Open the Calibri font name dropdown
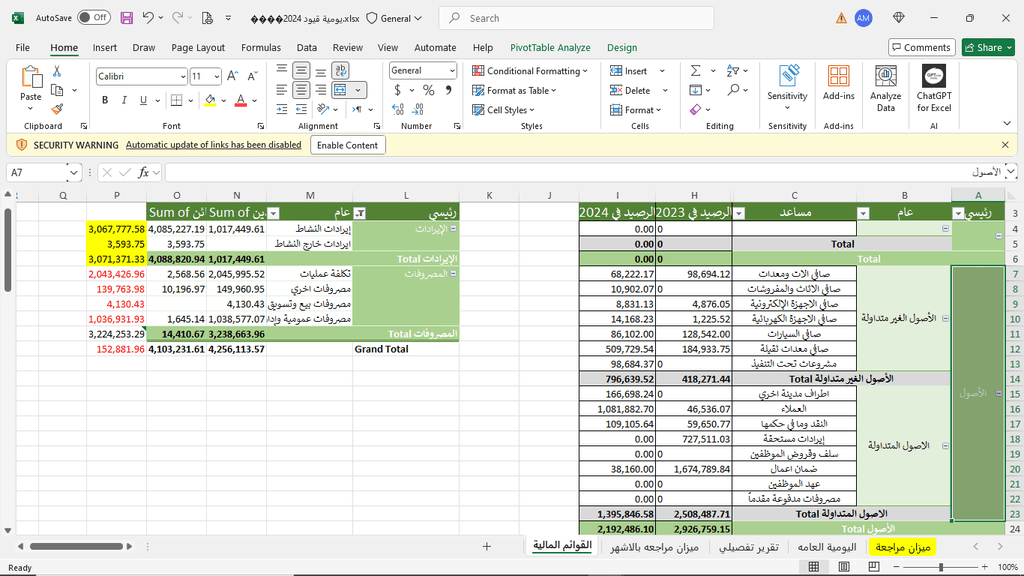Viewport: 1024px width, 576px height. pos(181,77)
